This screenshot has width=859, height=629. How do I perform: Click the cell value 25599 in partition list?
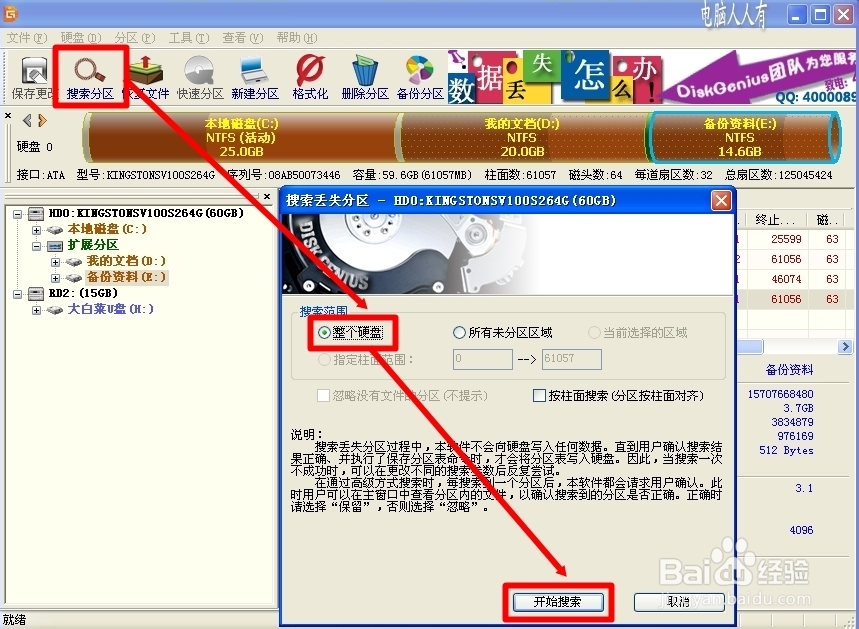pyautogui.click(x=786, y=239)
